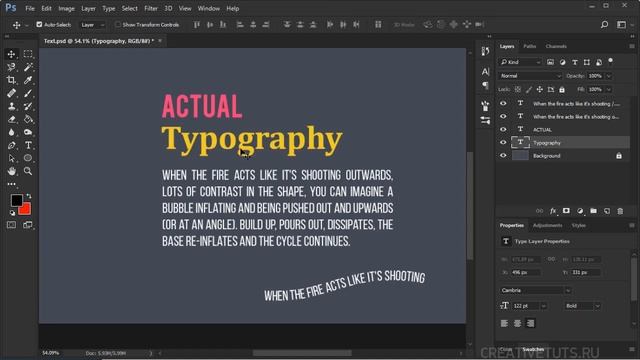This screenshot has height=360, width=640.
Task: Click the foreground color swatch
Action: coord(17,200)
